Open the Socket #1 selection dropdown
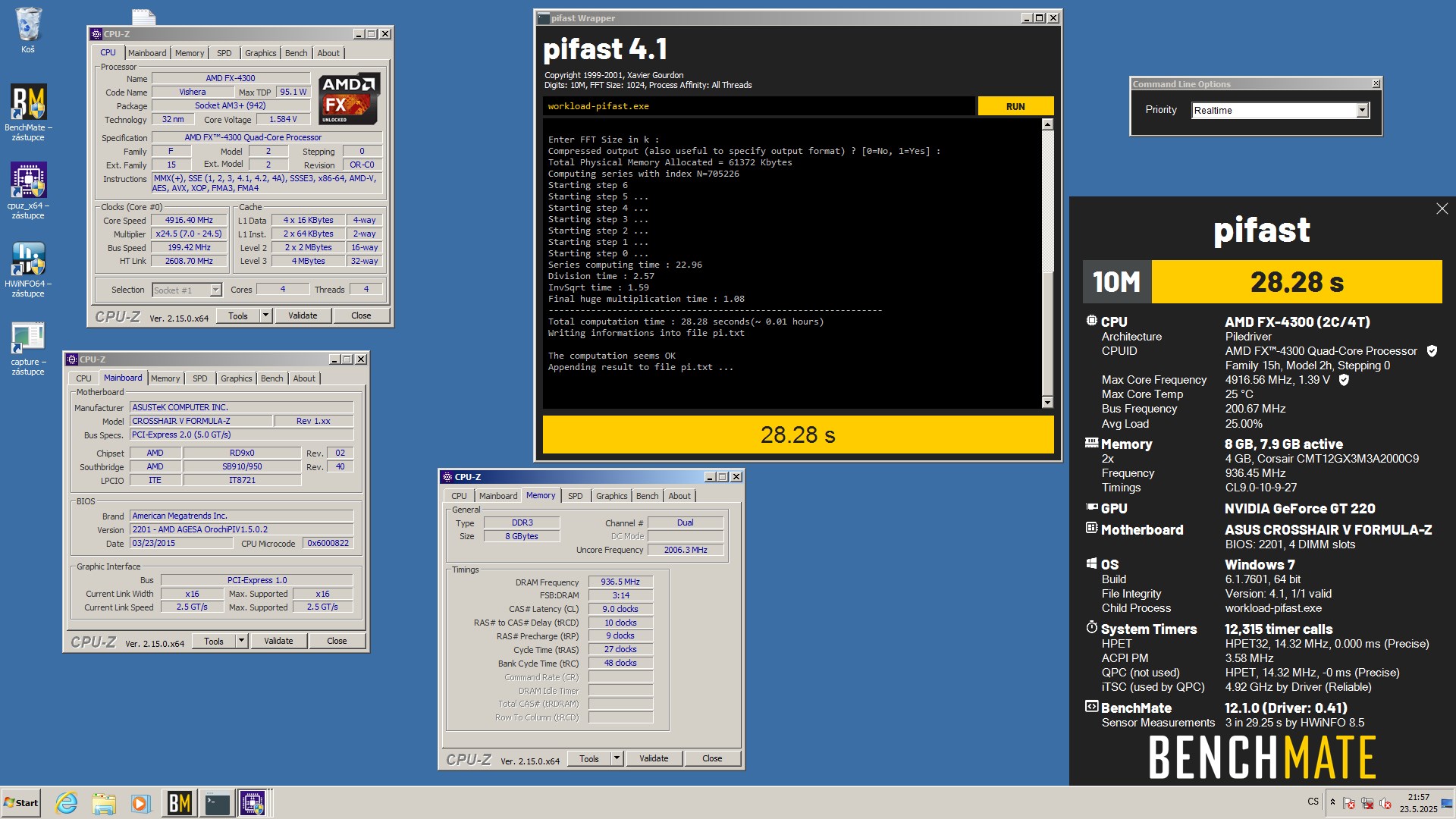Viewport: 1456px width, 819px height. [x=215, y=290]
